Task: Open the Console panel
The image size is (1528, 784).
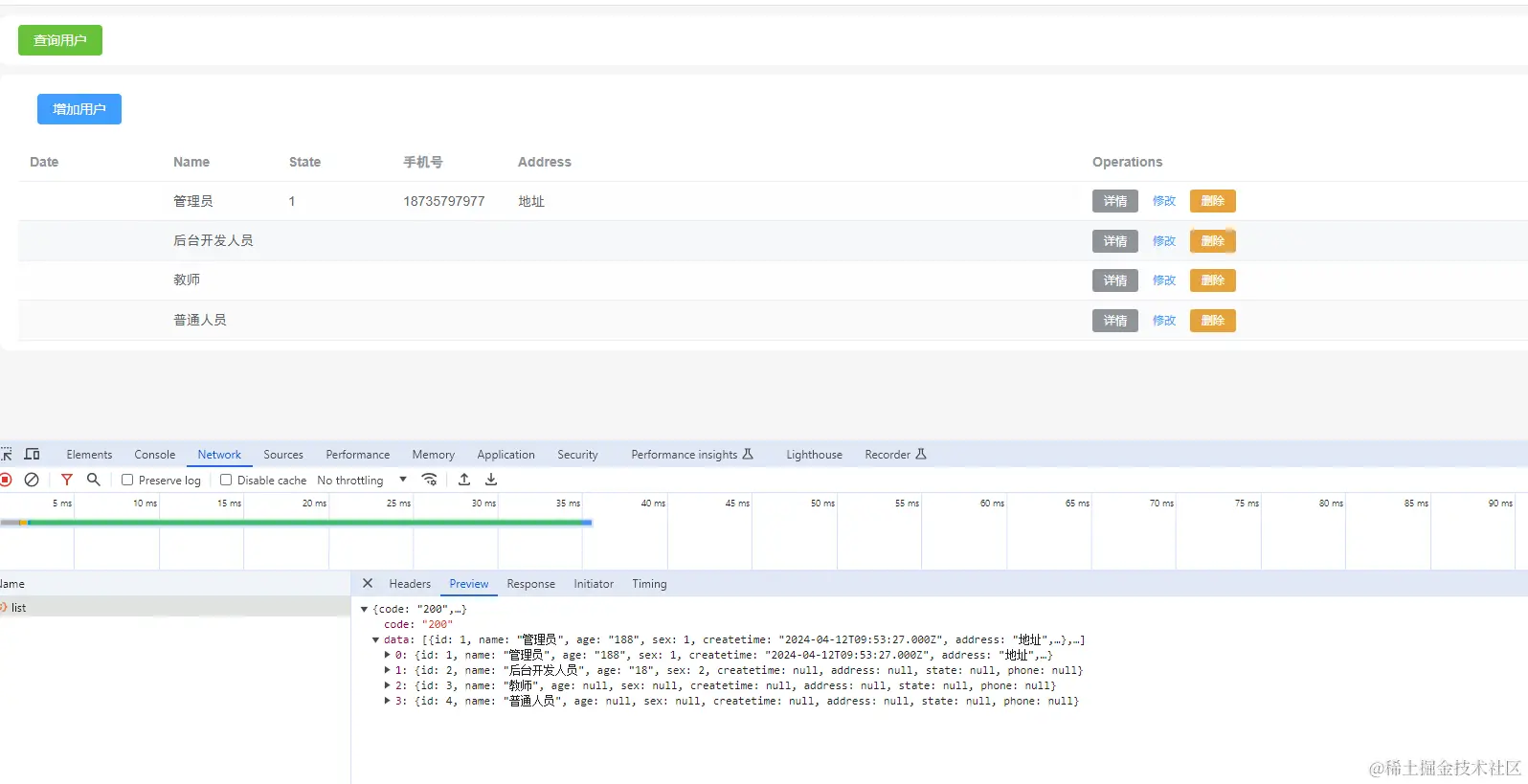Action: point(155,455)
